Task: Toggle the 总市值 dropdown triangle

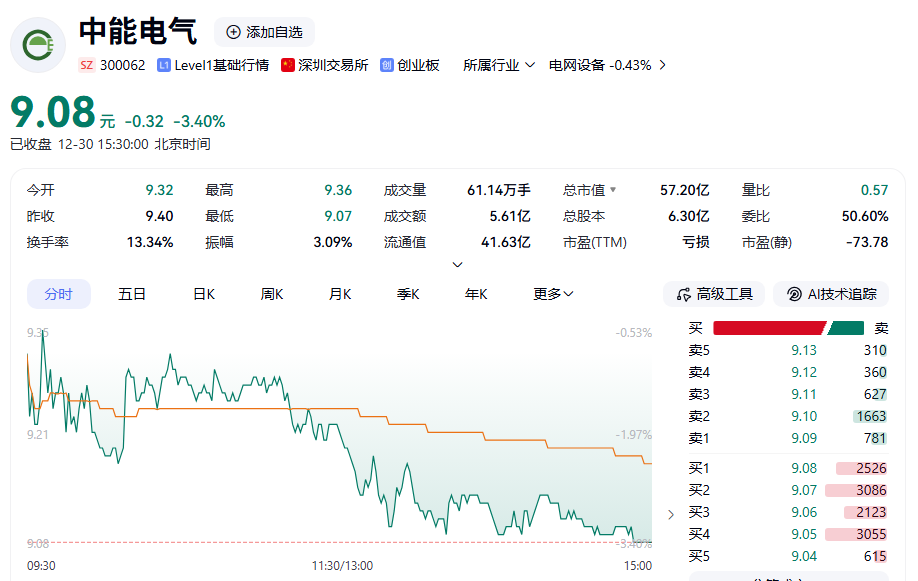Action: 613,190
